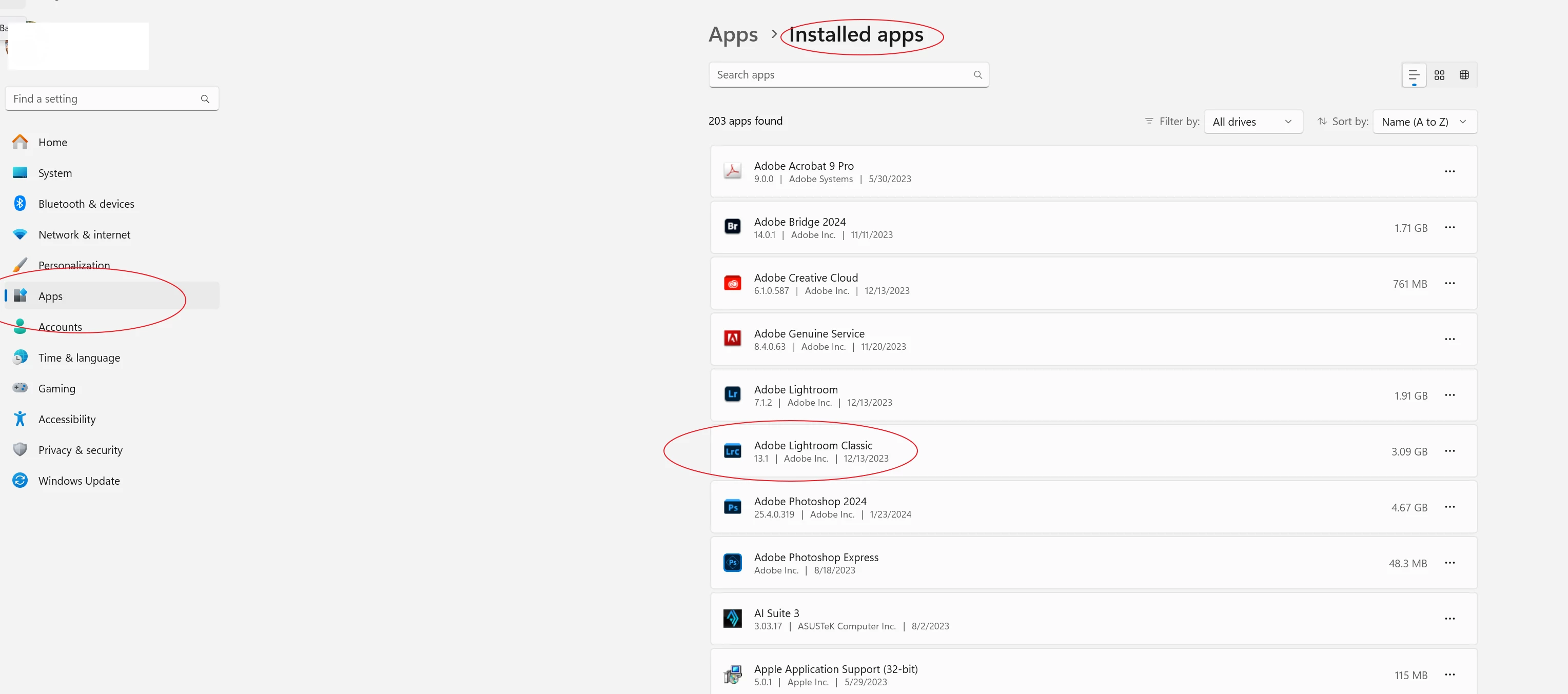Switch to list view layout icon
The image size is (1568, 694).
[x=1414, y=75]
